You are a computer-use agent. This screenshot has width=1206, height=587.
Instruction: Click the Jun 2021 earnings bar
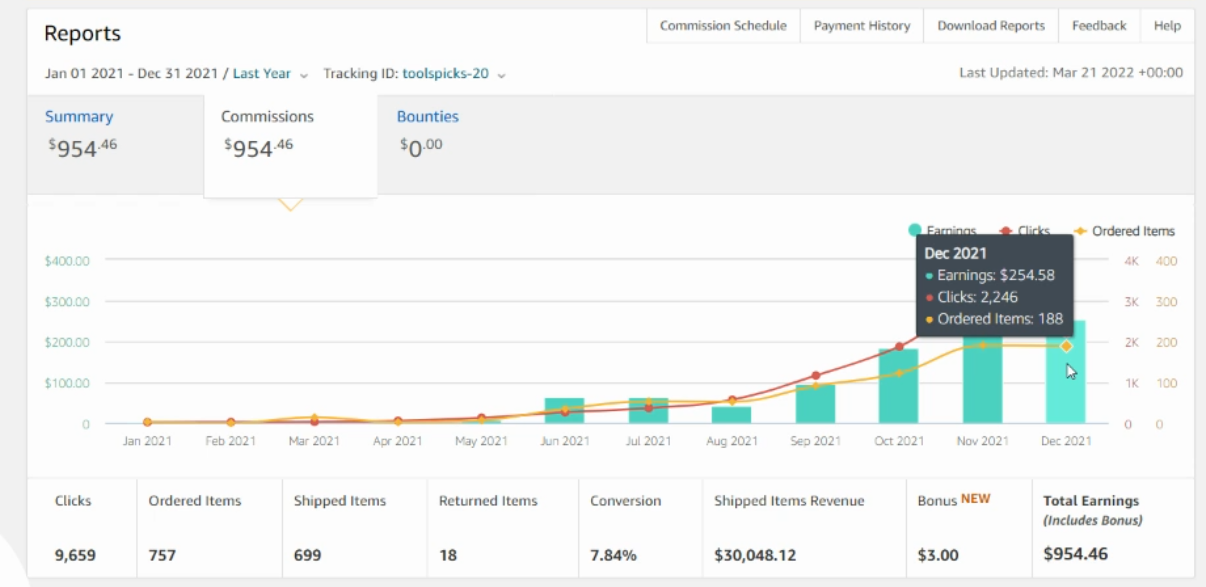[x=564, y=411]
